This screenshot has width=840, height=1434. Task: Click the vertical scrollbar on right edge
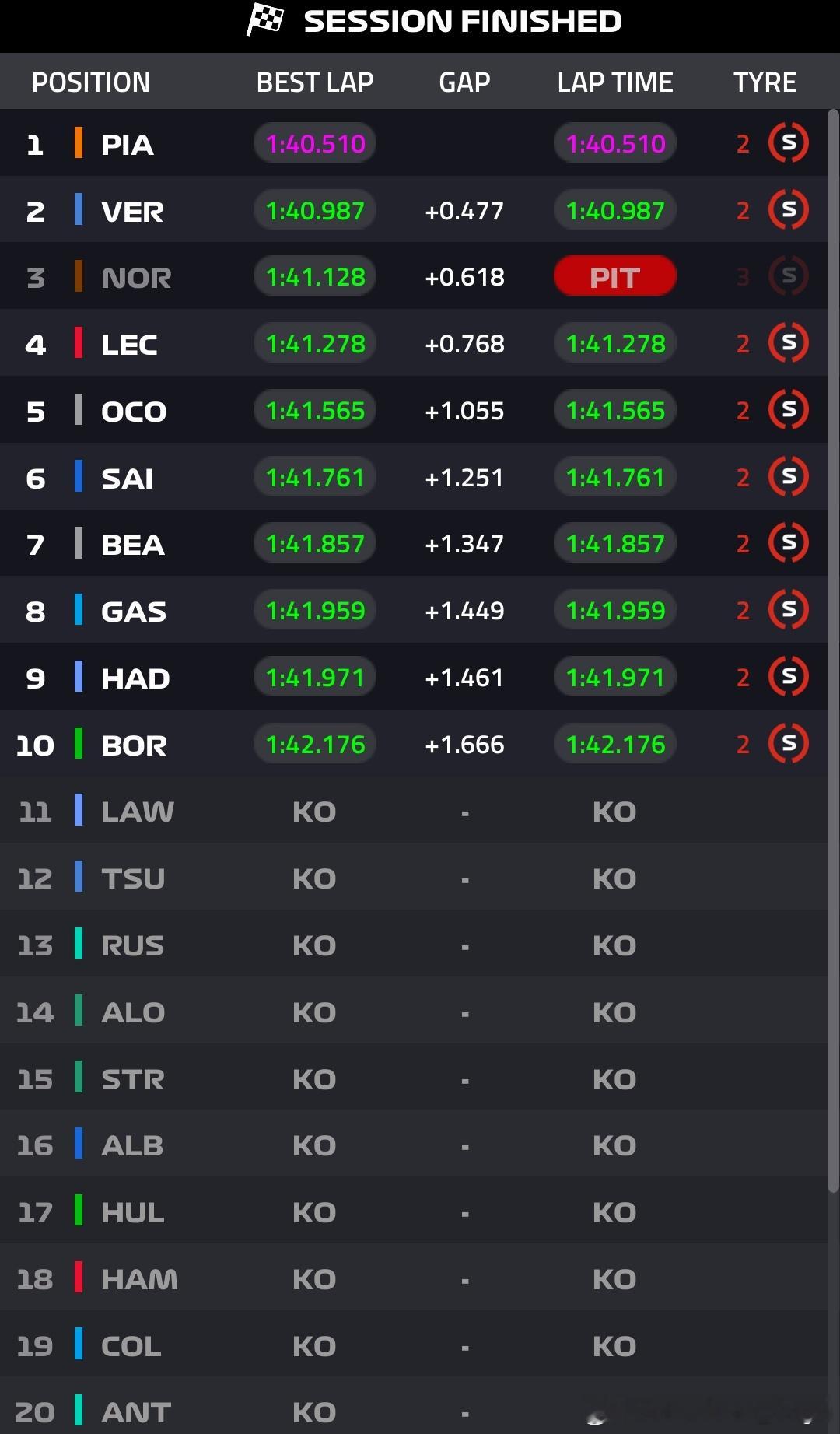click(833, 650)
